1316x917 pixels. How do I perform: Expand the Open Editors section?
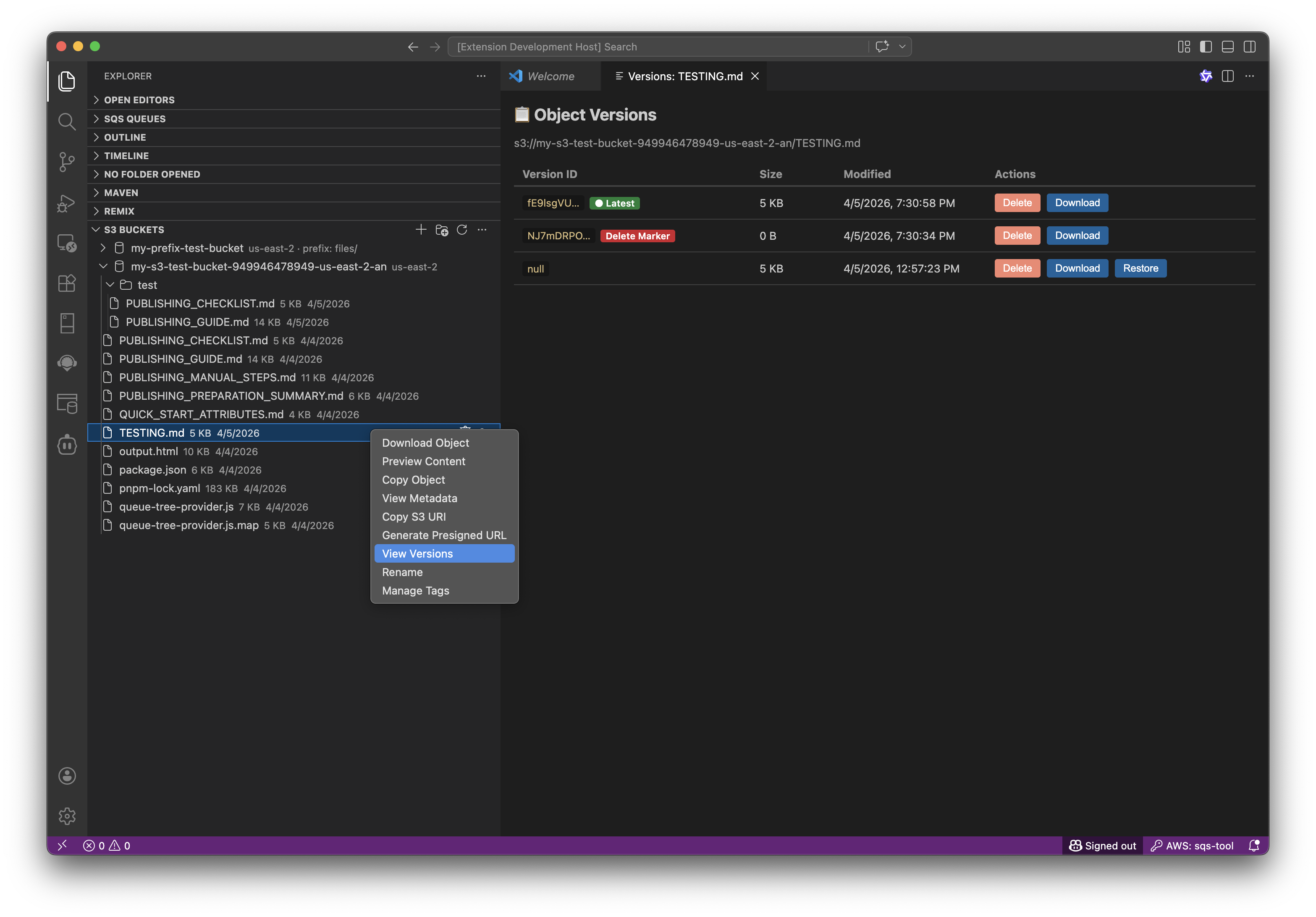click(x=294, y=100)
